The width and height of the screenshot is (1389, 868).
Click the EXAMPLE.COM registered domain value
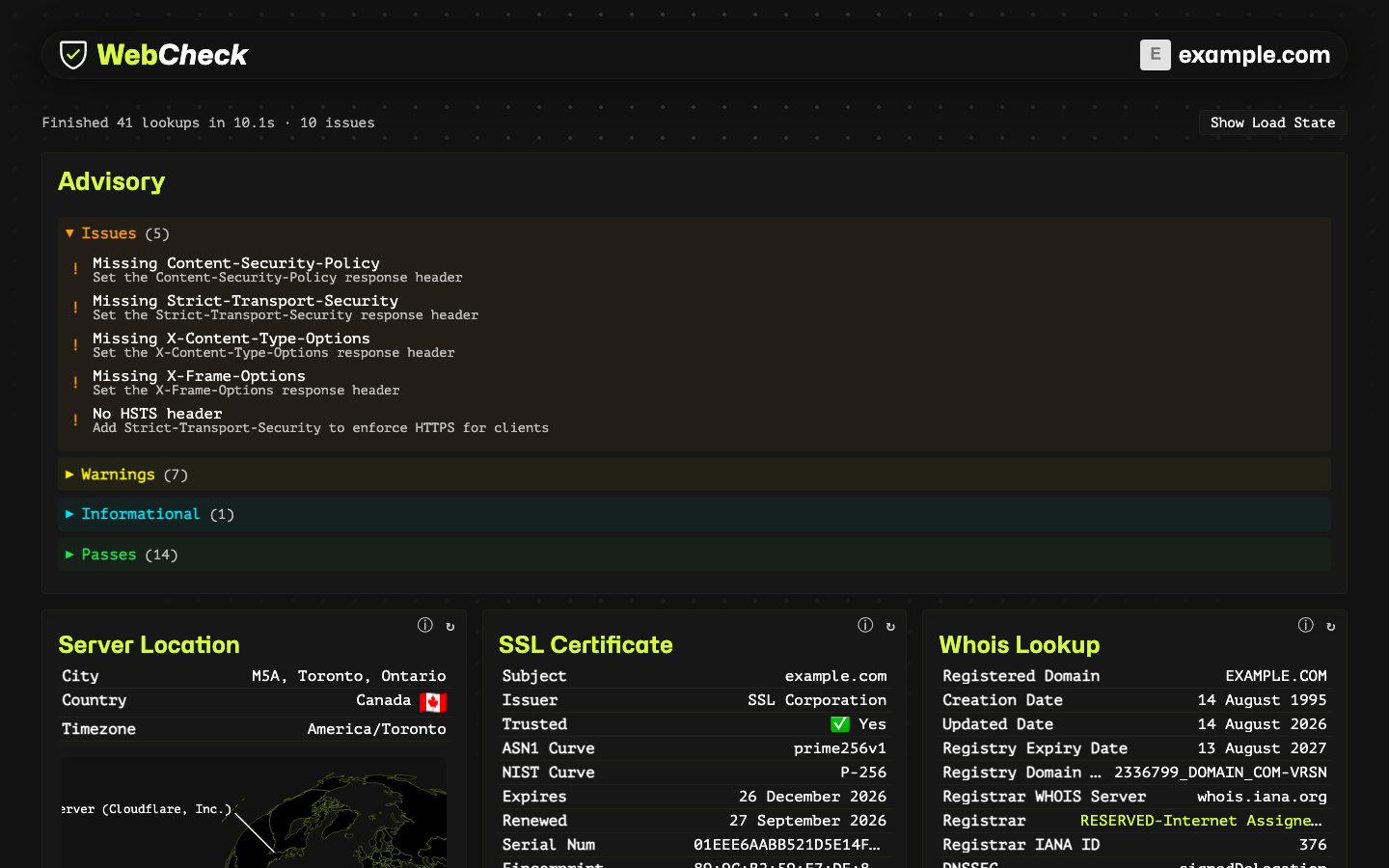(1276, 676)
